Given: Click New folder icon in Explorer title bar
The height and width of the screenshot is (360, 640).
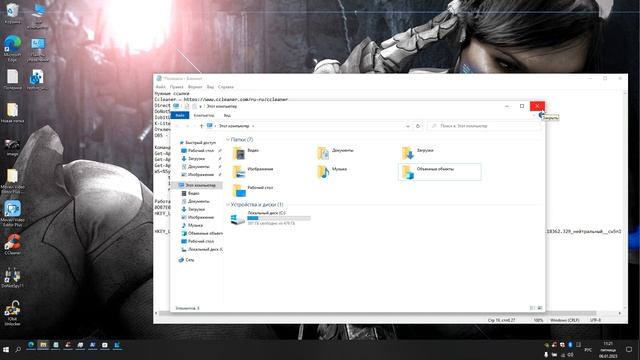Looking at the screenshot, I should [194, 106].
